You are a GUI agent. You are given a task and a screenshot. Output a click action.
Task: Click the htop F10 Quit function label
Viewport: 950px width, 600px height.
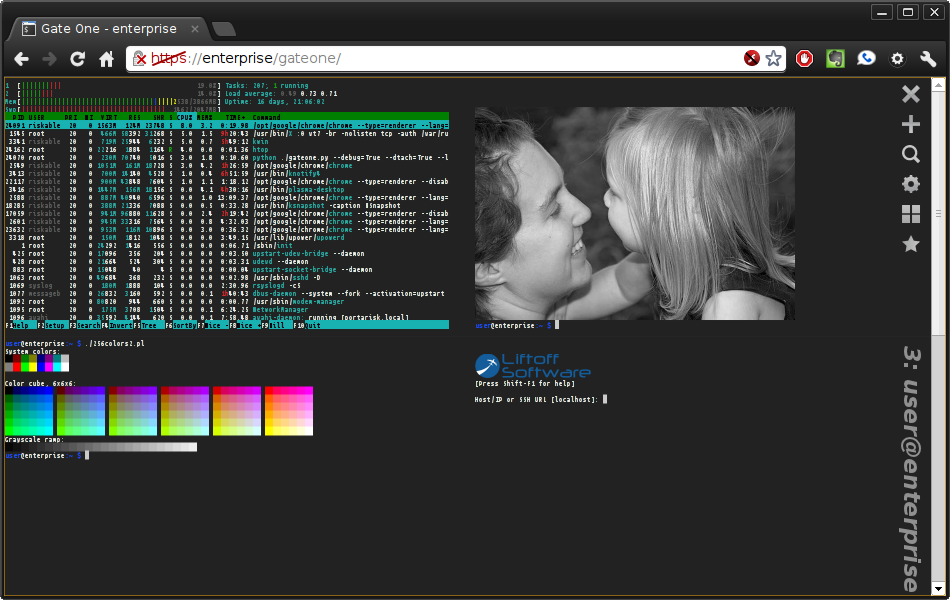308,325
